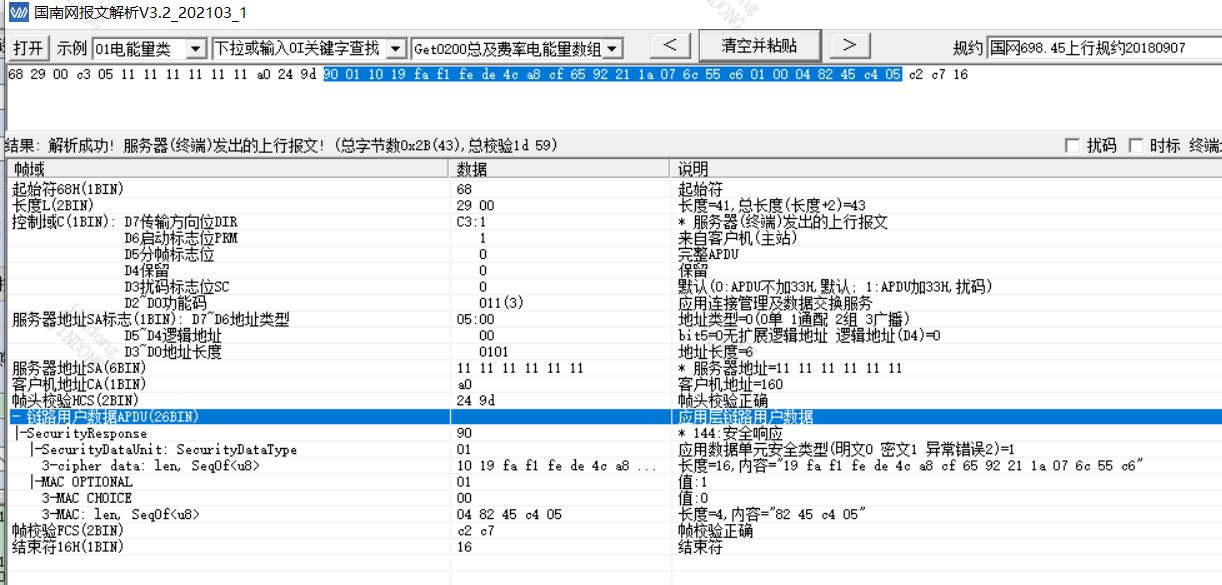Screen dimensions: 1222x585
Task: Click the description '* 服务器(终端)发出的上行报文'
Action: tap(783, 221)
